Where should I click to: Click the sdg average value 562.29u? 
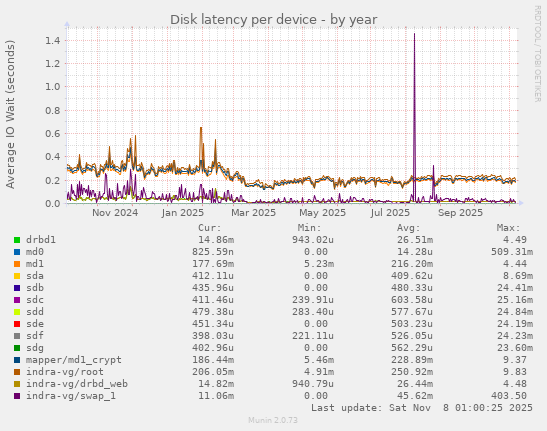(412, 348)
